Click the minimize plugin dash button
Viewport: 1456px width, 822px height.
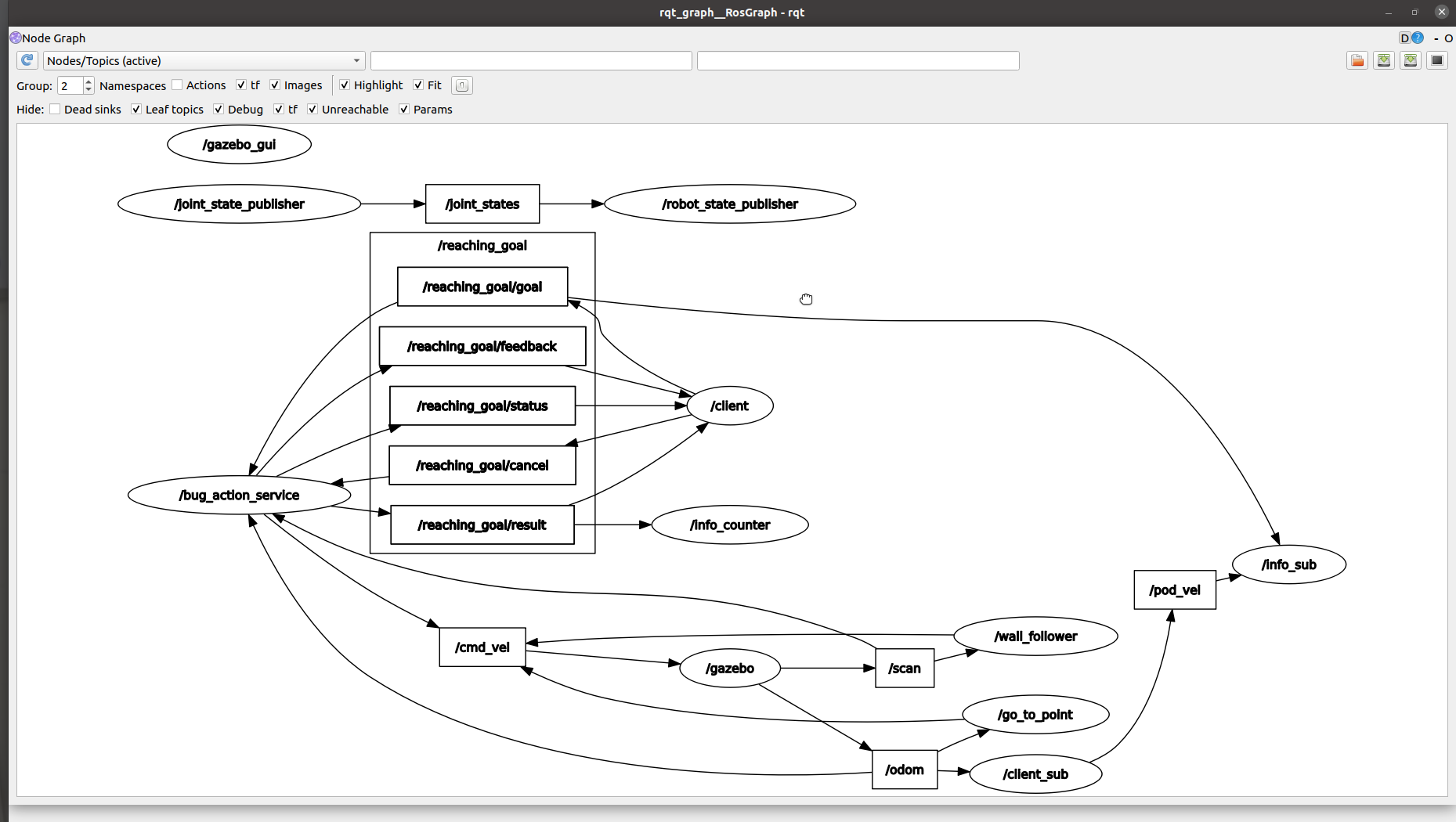[1435, 38]
